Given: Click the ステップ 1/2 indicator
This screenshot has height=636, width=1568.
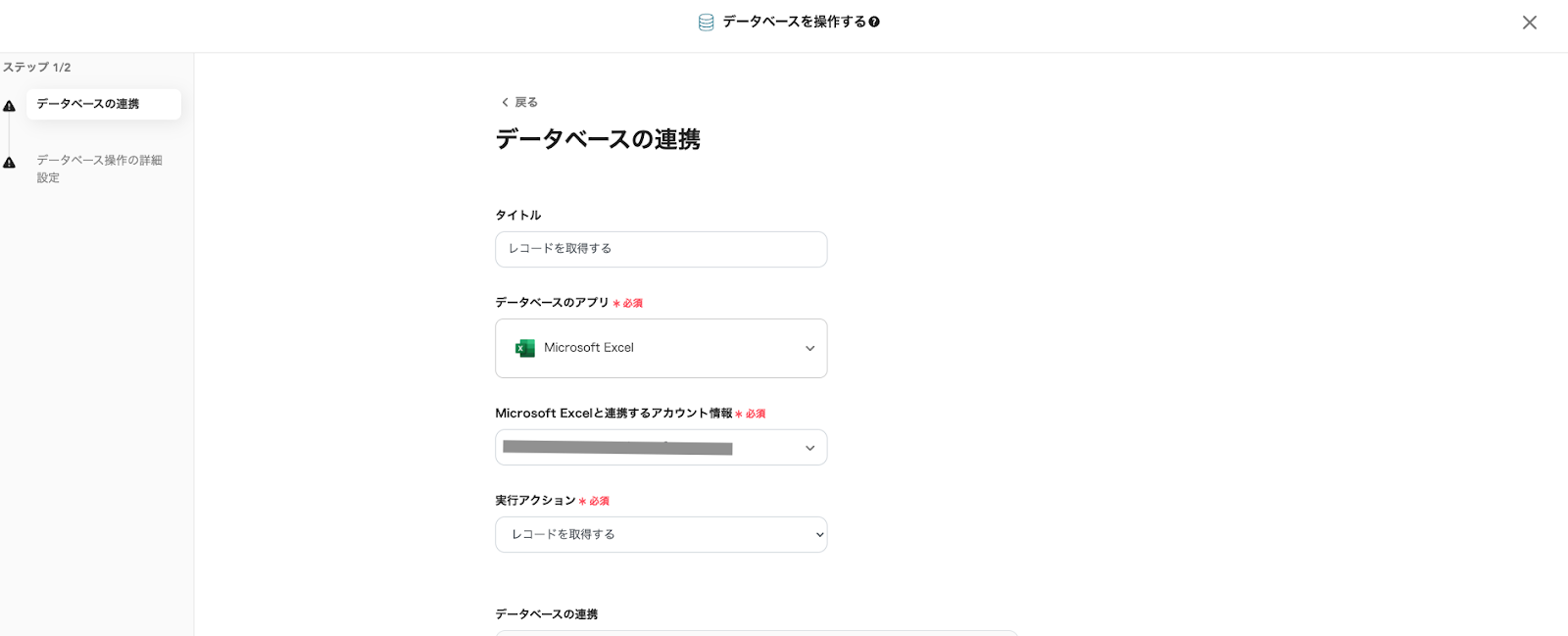Looking at the screenshot, I should tap(36, 68).
